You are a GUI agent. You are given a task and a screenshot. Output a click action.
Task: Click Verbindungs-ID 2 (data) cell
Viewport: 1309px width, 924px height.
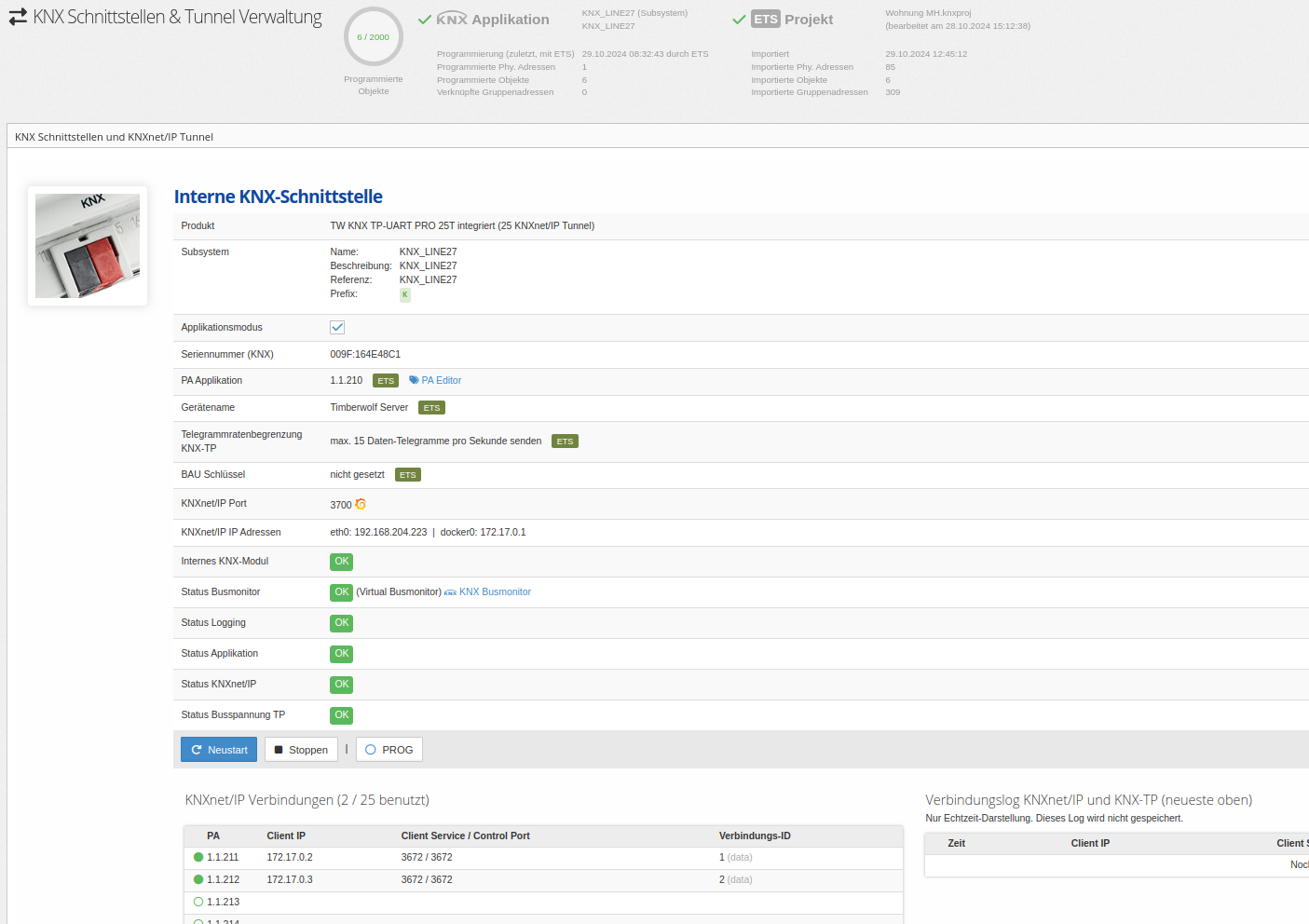(x=736, y=879)
